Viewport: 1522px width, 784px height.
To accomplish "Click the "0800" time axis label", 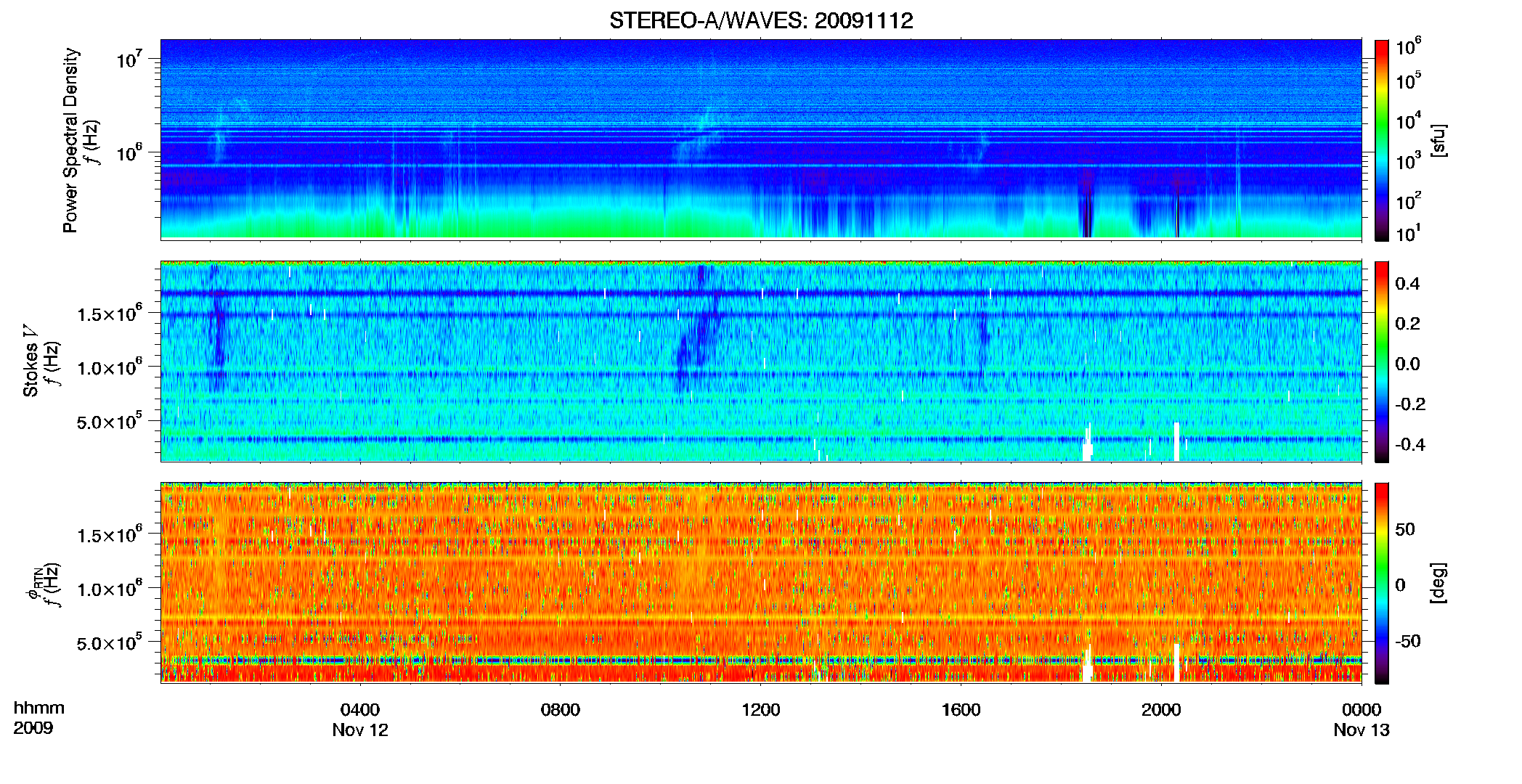I will 561,709.
